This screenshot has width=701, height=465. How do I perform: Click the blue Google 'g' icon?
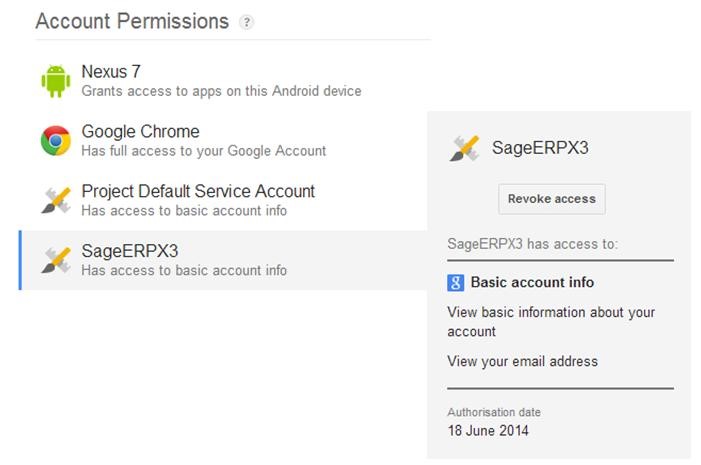click(456, 283)
